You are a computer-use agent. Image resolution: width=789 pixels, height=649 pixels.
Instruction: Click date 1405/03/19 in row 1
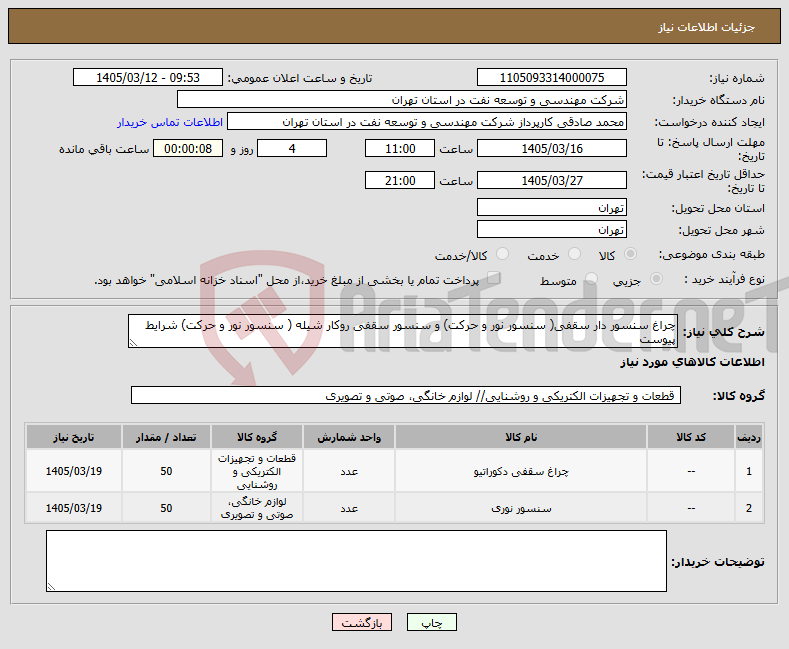pos(73,471)
